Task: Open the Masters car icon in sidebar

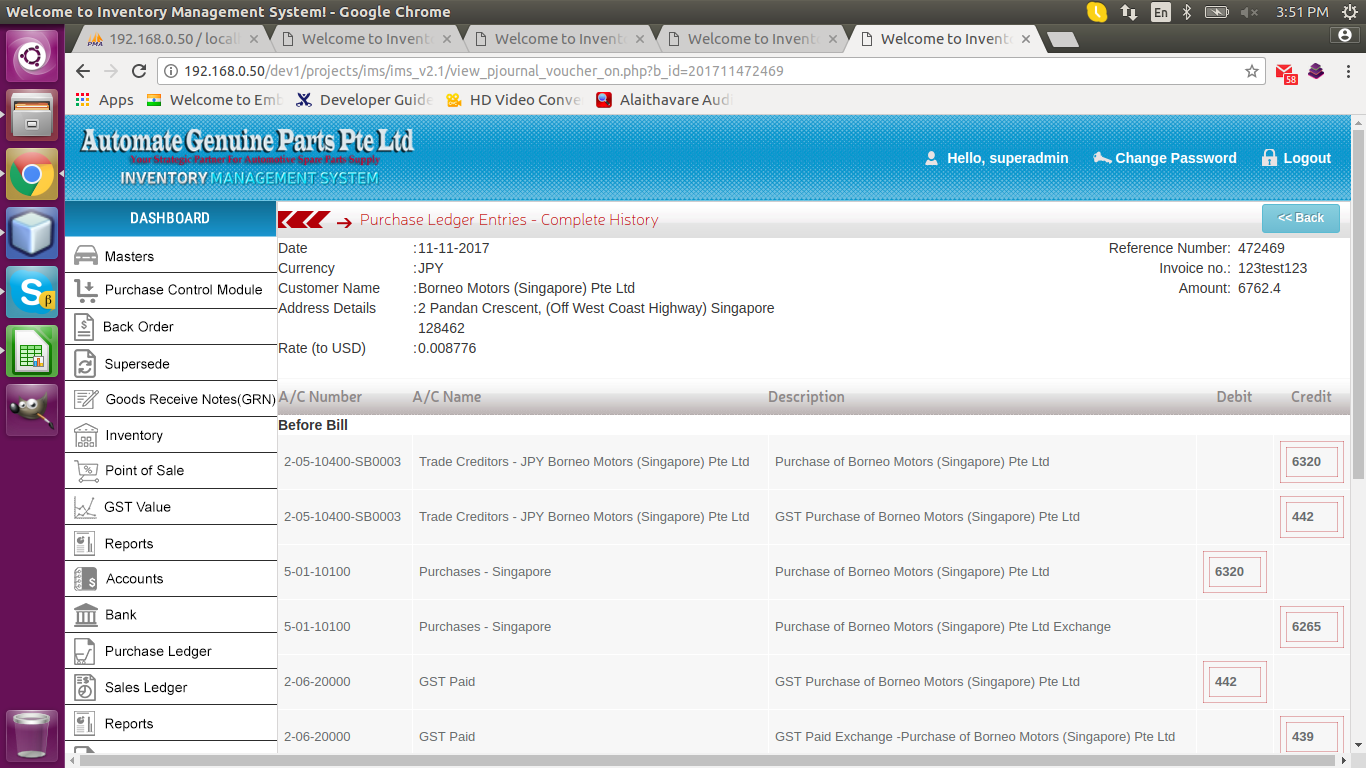Action: click(x=86, y=256)
